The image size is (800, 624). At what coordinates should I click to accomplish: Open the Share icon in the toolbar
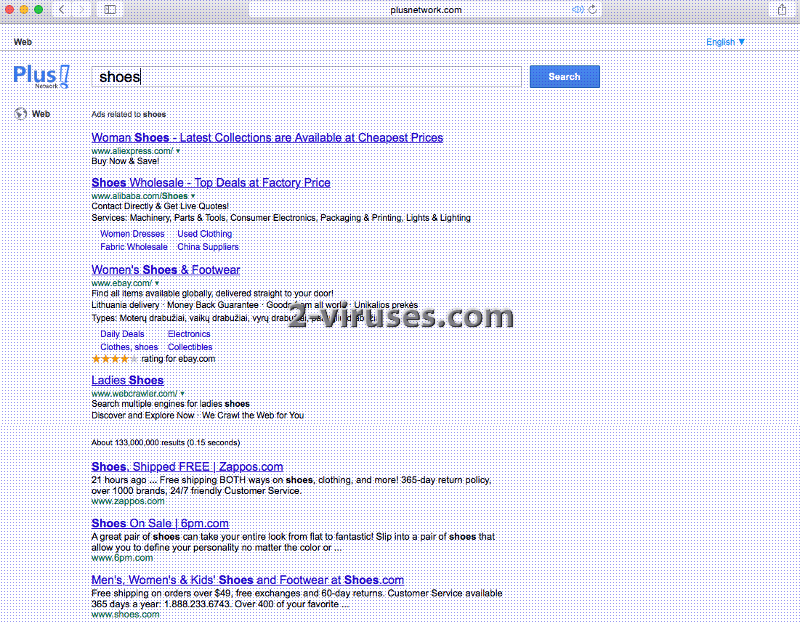(782, 9)
